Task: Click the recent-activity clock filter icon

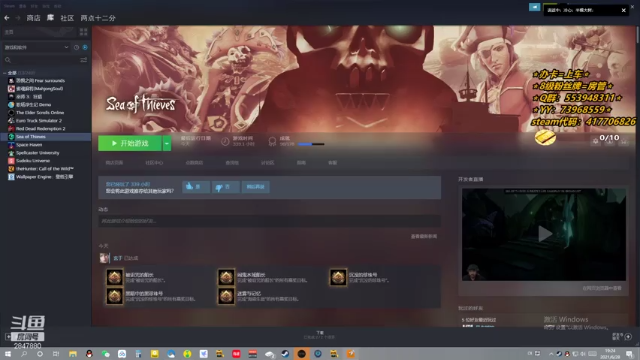Action: (x=76, y=47)
